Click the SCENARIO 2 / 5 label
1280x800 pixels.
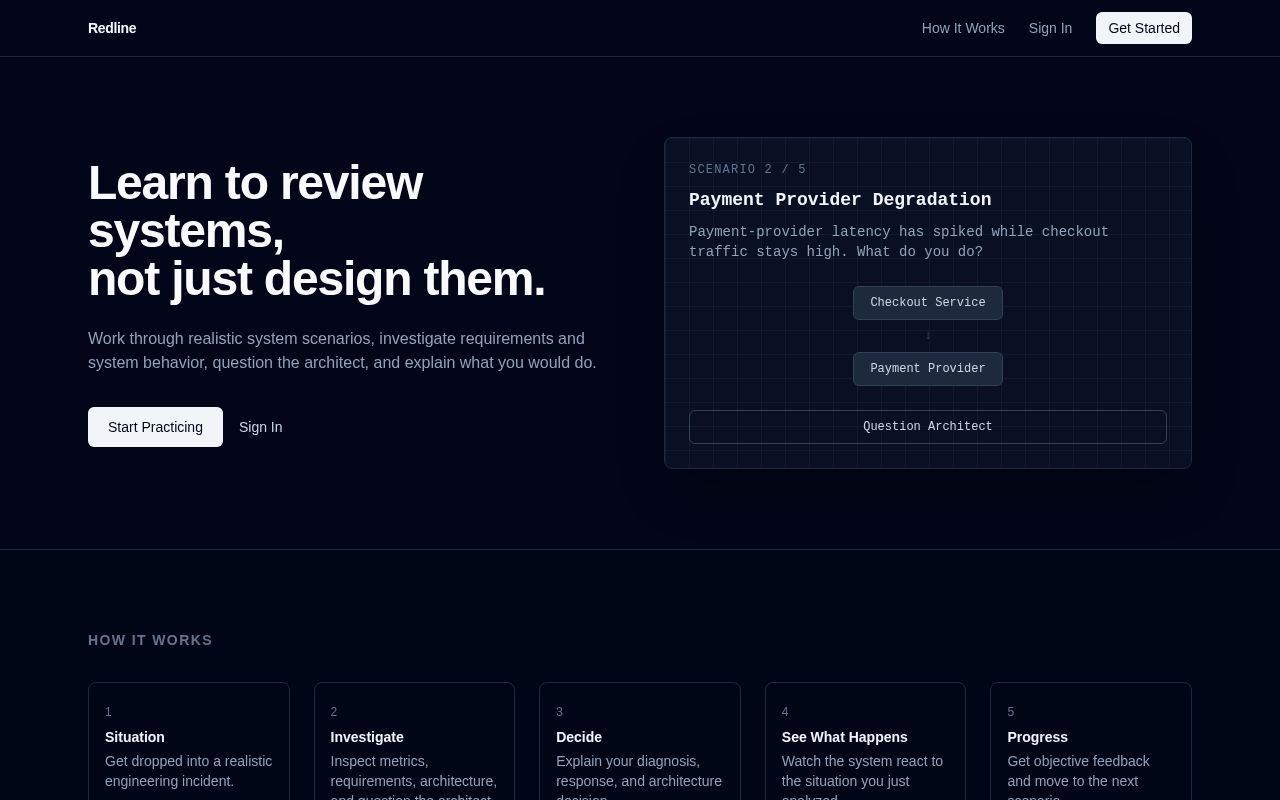(x=747, y=170)
